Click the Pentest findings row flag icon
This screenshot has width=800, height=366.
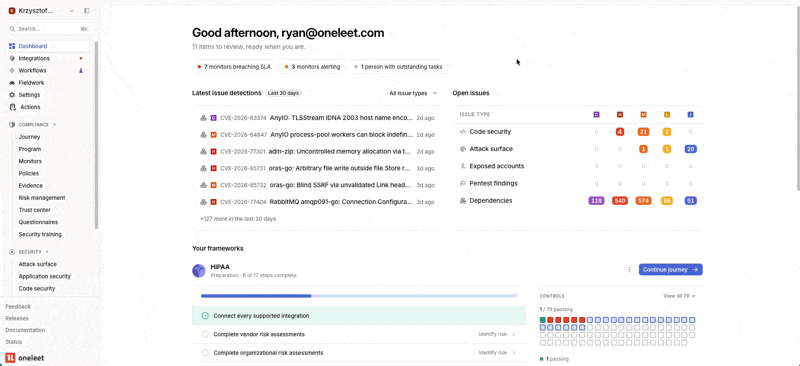click(x=463, y=183)
